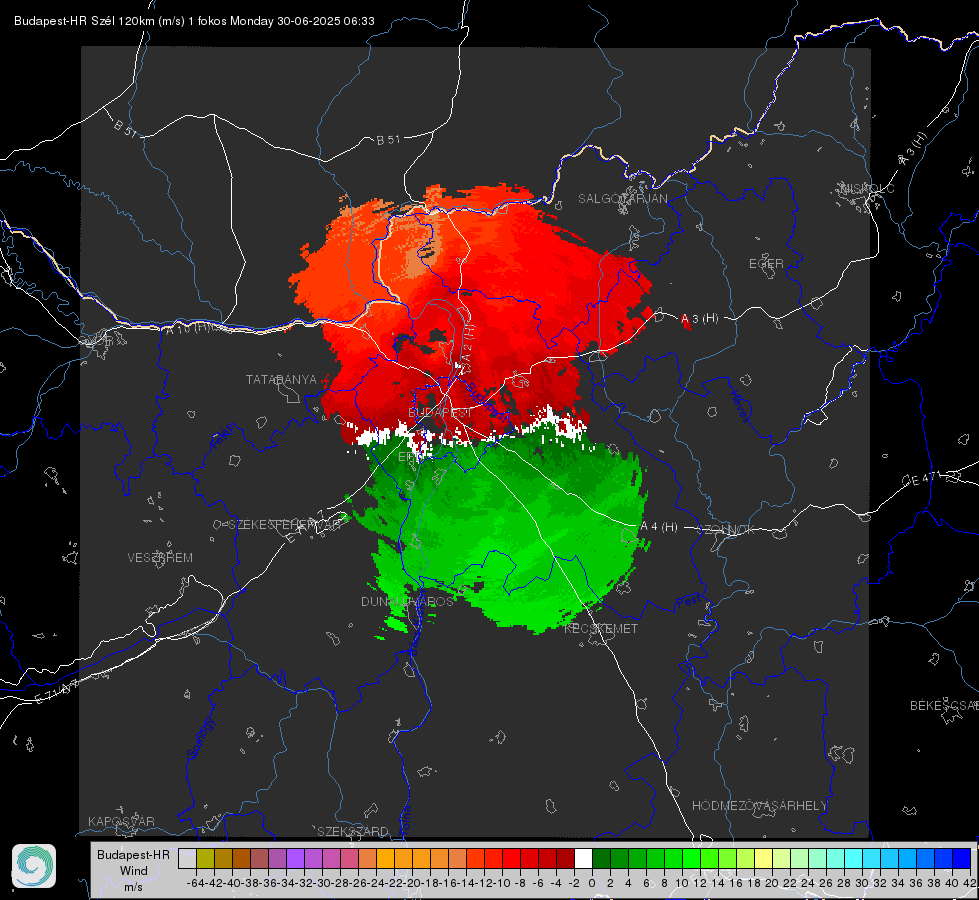Click the BUDAPEST city label on the map
This screenshot has width=979, height=900.
pyautogui.click(x=439, y=413)
